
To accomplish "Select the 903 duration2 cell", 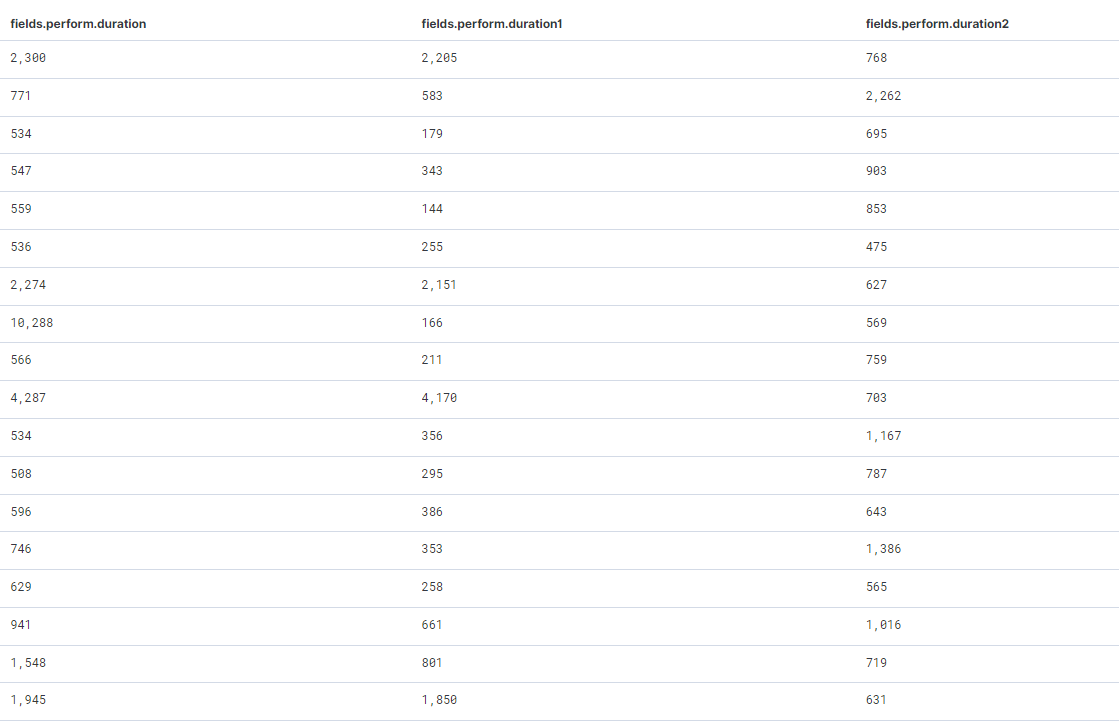I will (x=876, y=171).
